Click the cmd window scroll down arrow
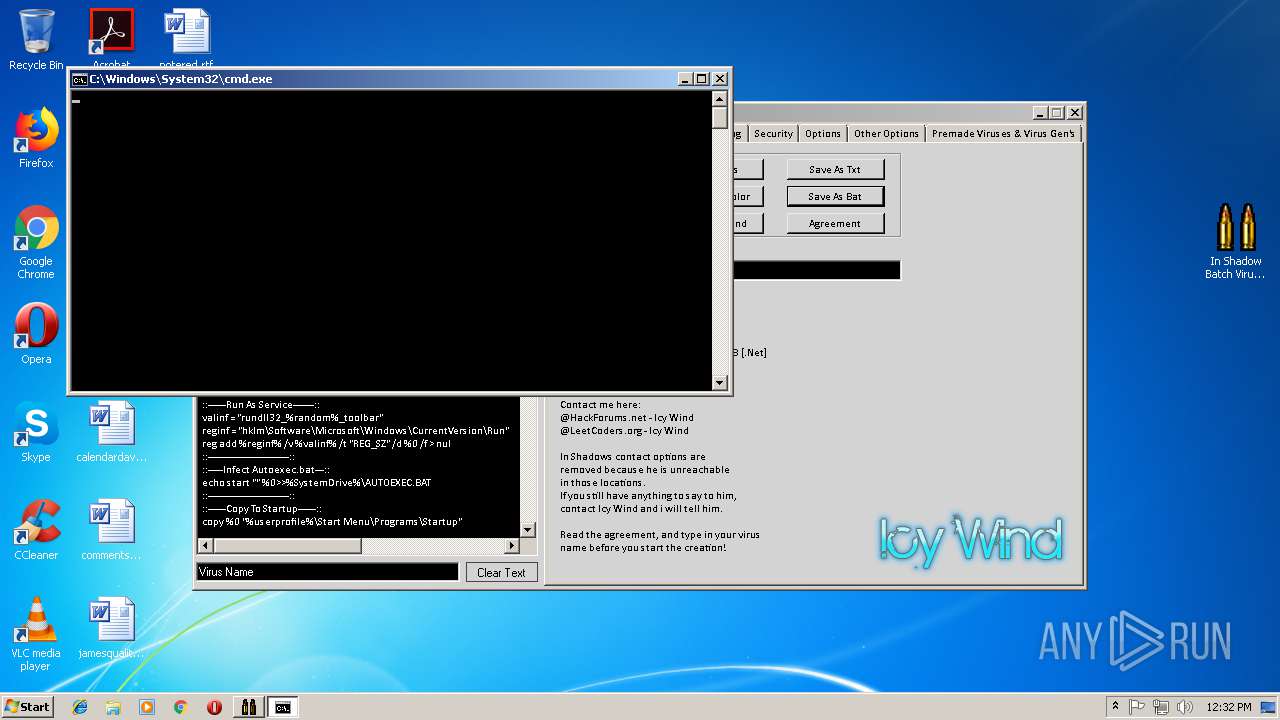Image resolution: width=1280 pixels, height=720 pixels. point(719,382)
